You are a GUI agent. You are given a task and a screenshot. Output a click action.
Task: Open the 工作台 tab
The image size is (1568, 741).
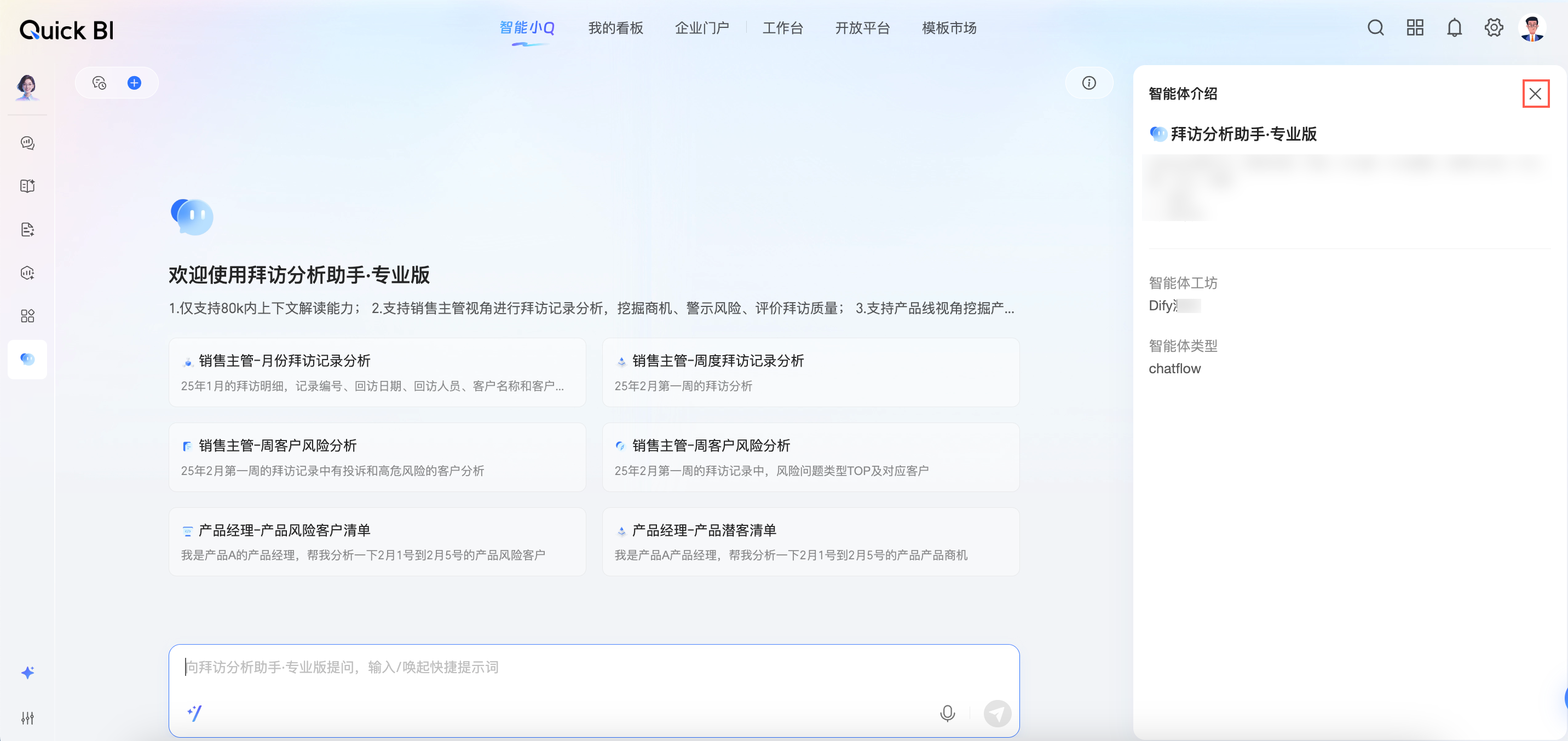(783, 28)
